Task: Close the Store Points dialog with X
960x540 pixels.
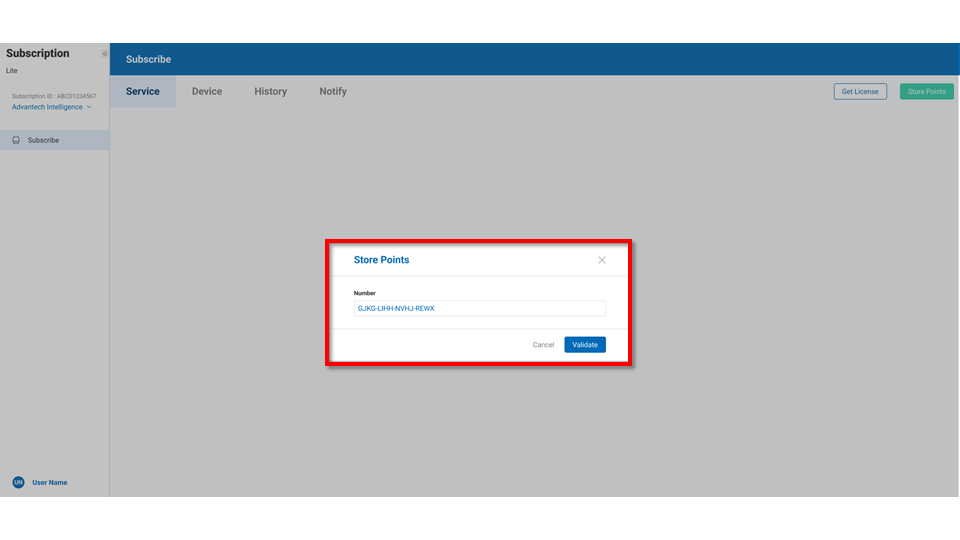Action: (x=601, y=260)
